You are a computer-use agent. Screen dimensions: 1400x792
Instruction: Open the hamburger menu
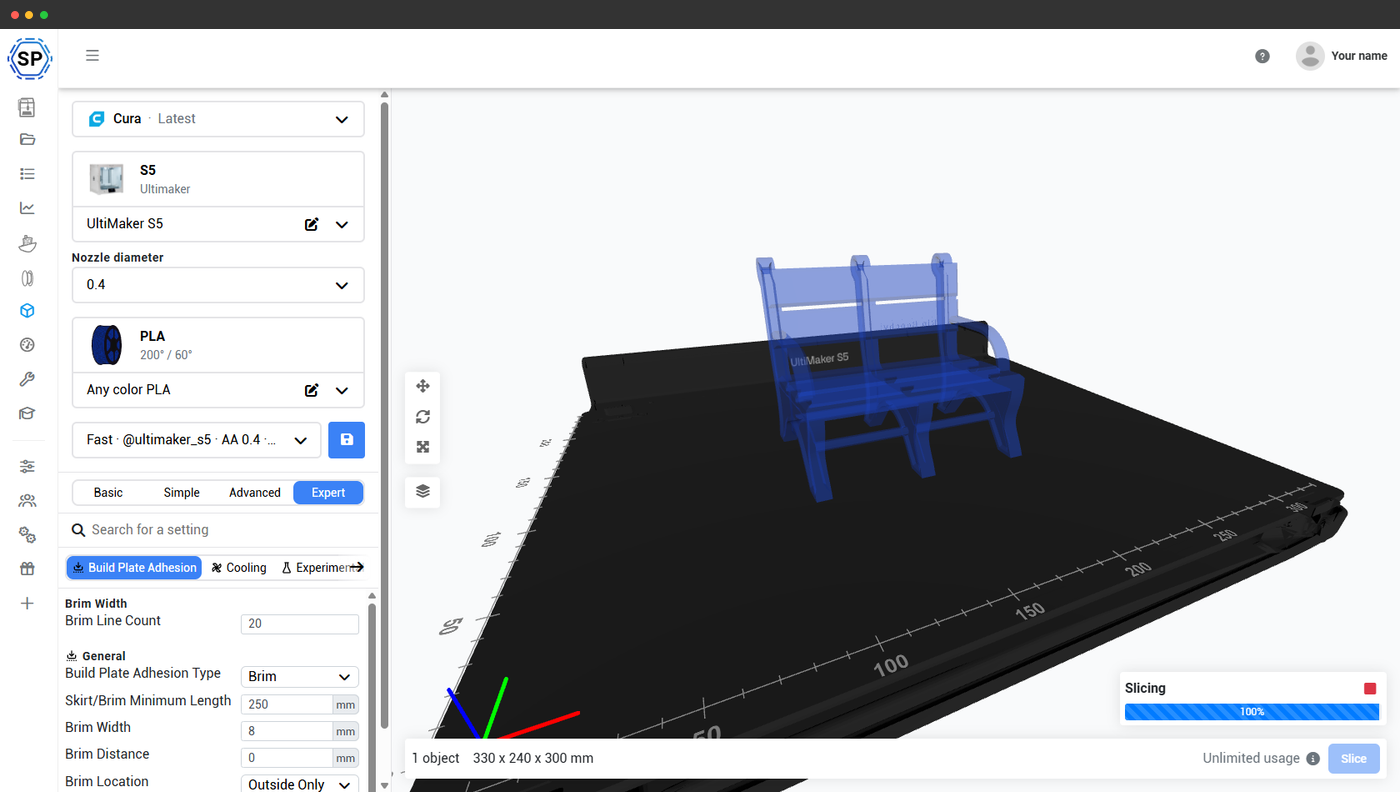(92, 56)
